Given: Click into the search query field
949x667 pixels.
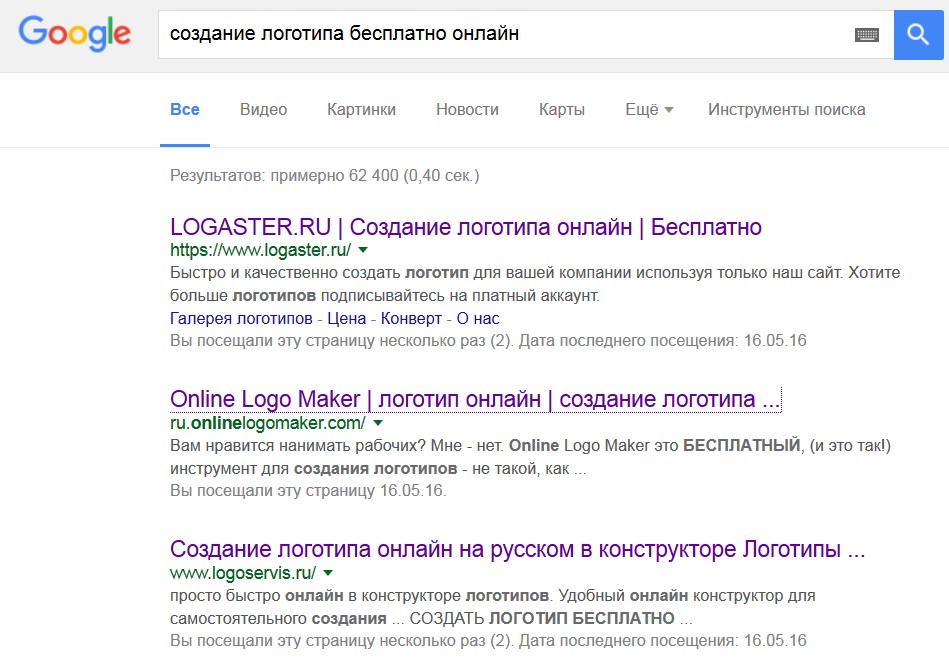Looking at the screenshot, I should (x=500, y=35).
